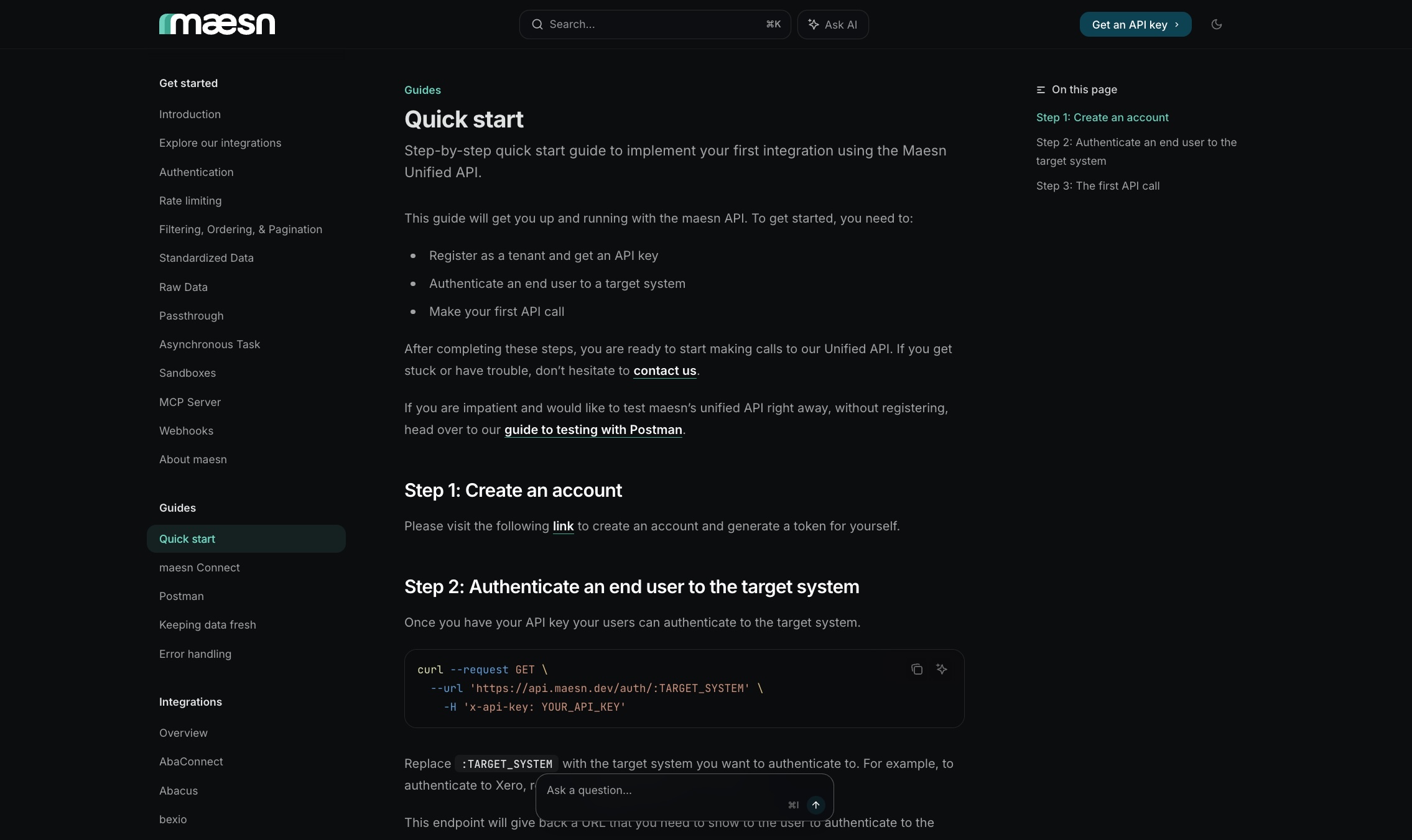Open the account creation link in Step 1
The image size is (1412, 840).
tap(563, 526)
